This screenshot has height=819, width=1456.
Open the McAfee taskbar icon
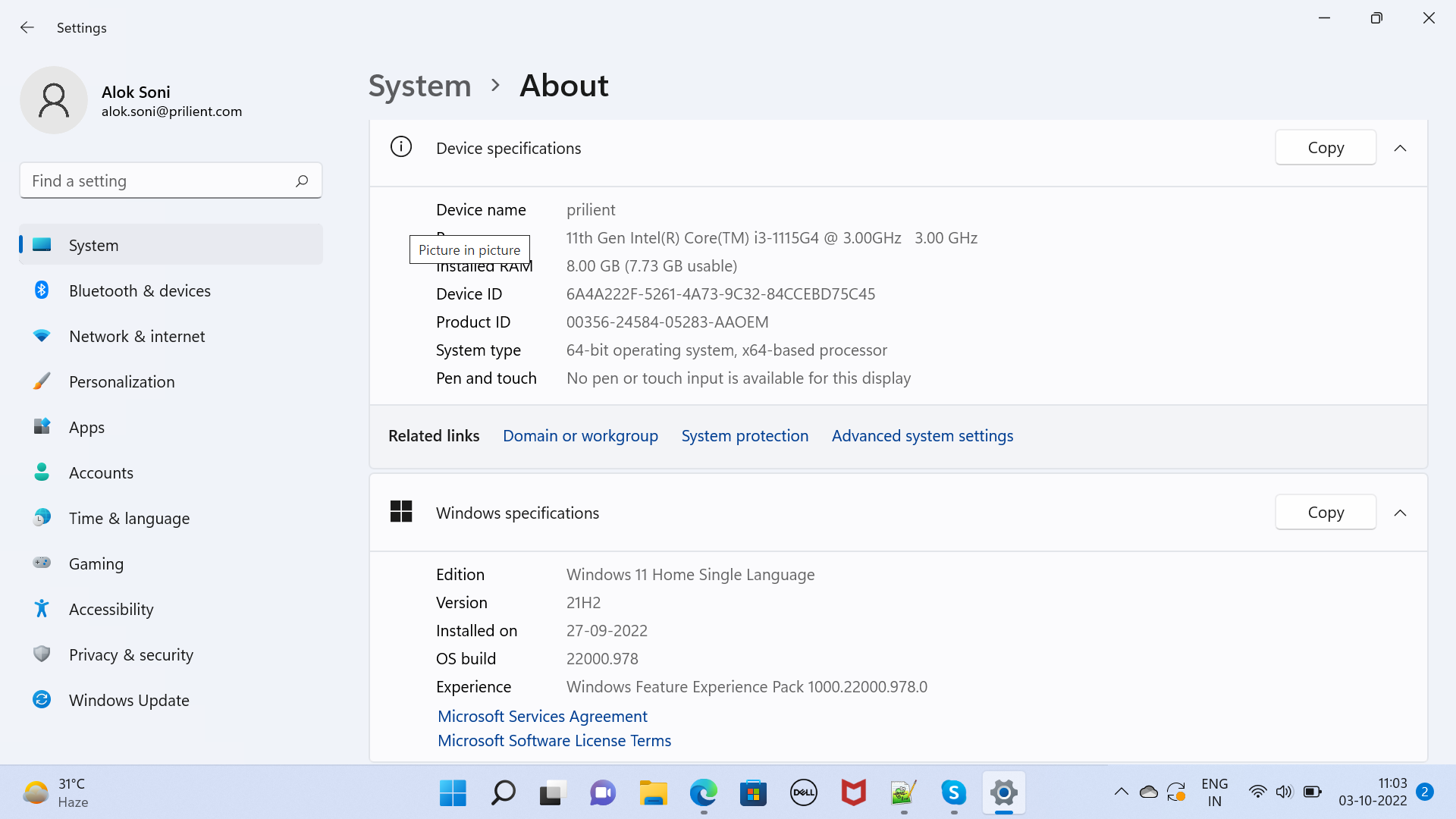point(853,792)
